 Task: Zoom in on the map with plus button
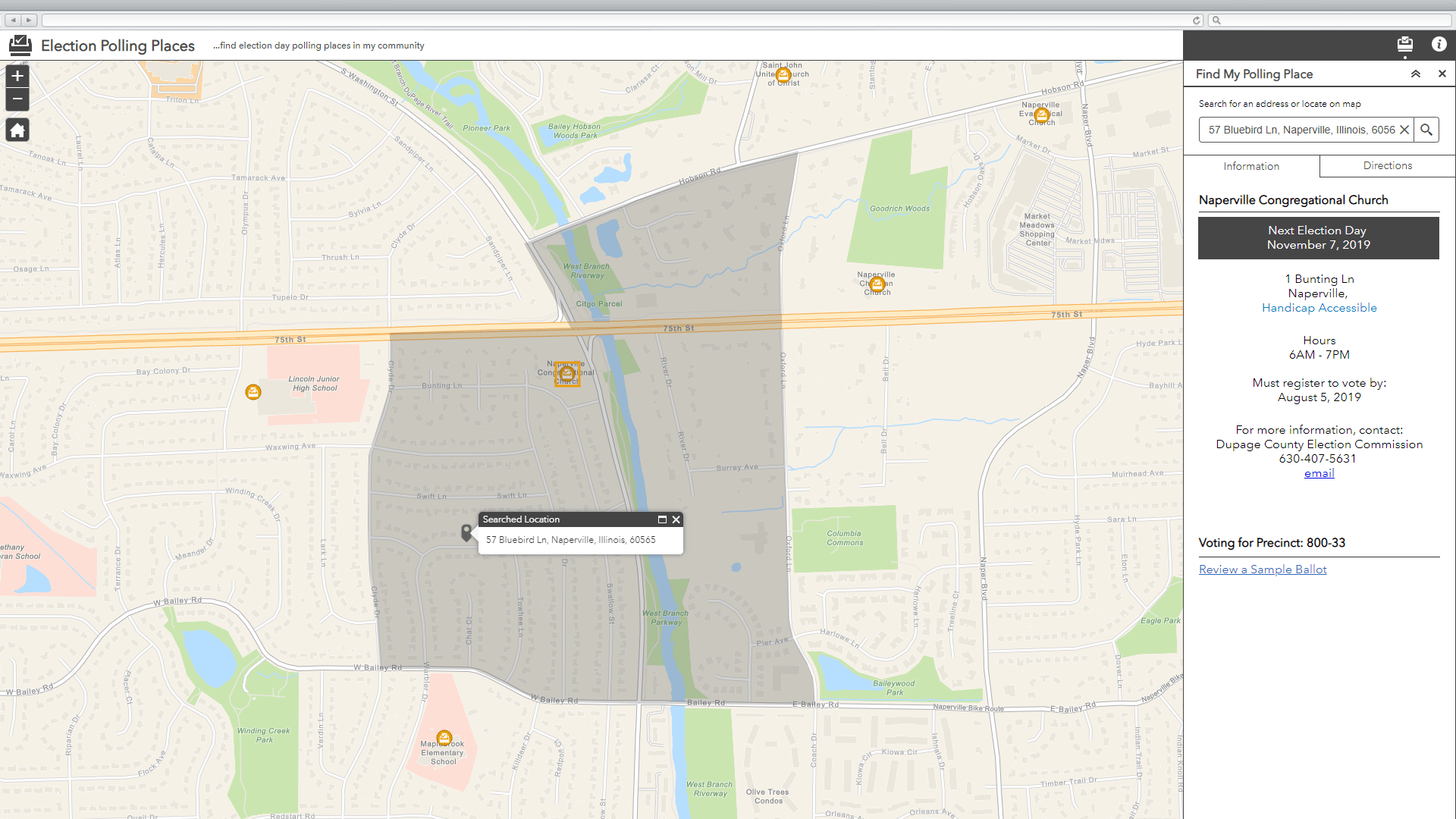click(17, 76)
